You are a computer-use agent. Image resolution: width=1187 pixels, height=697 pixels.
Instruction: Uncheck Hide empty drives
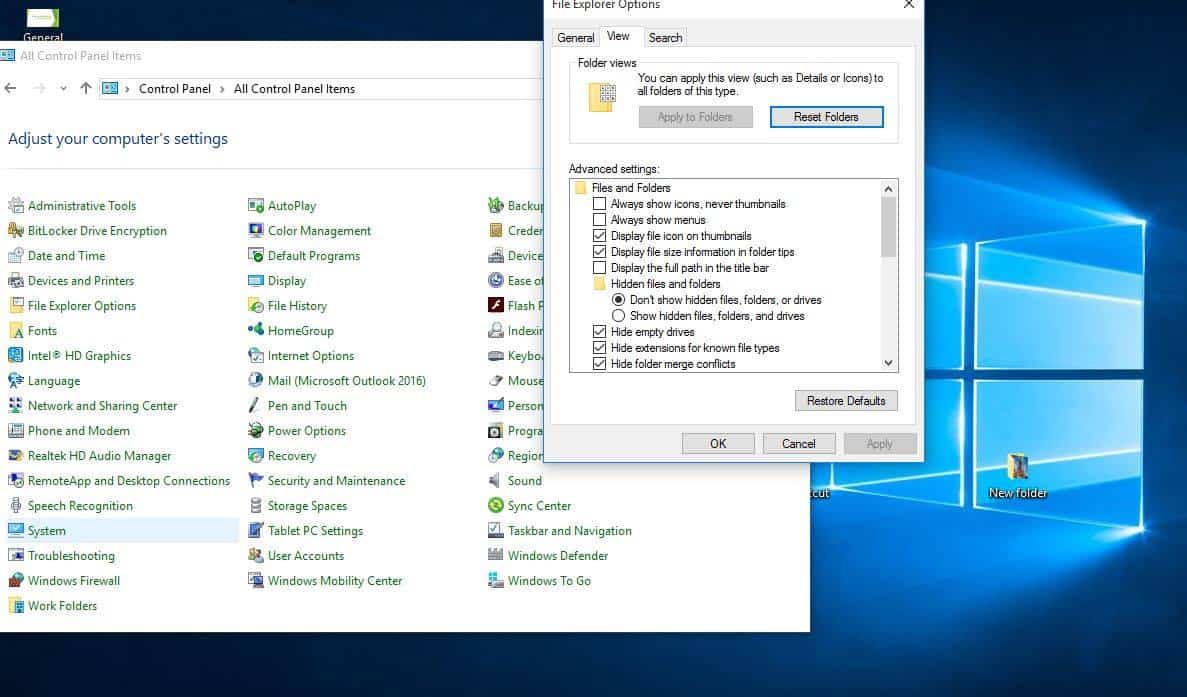tap(600, 331)
